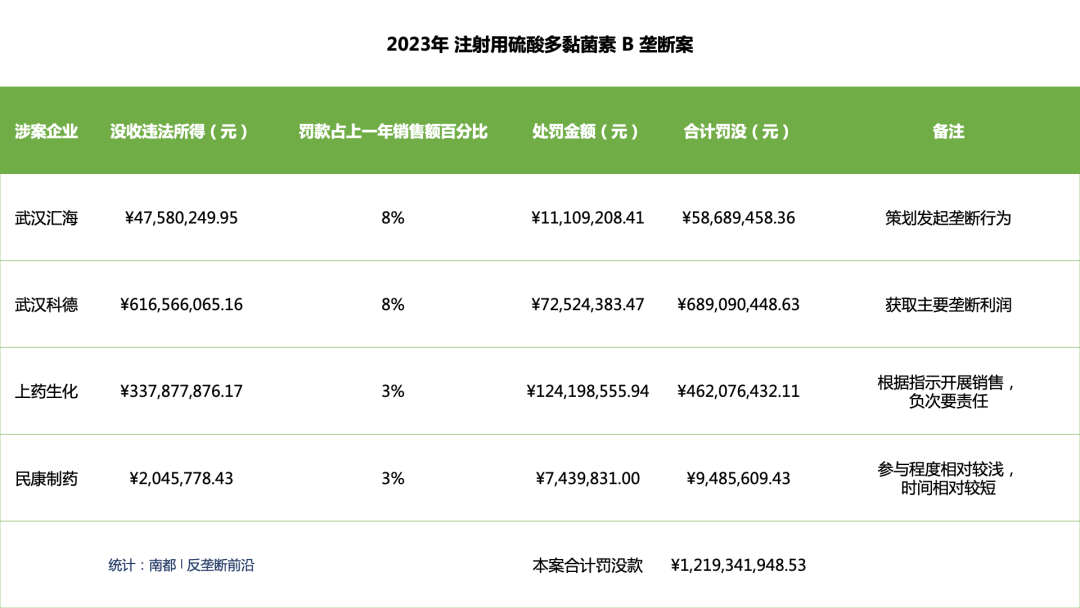Click the title 2023年 注射用硫酸多黏菌素 B 垄断案
This screenshot has width=1080, height=608.
(540, 44)
